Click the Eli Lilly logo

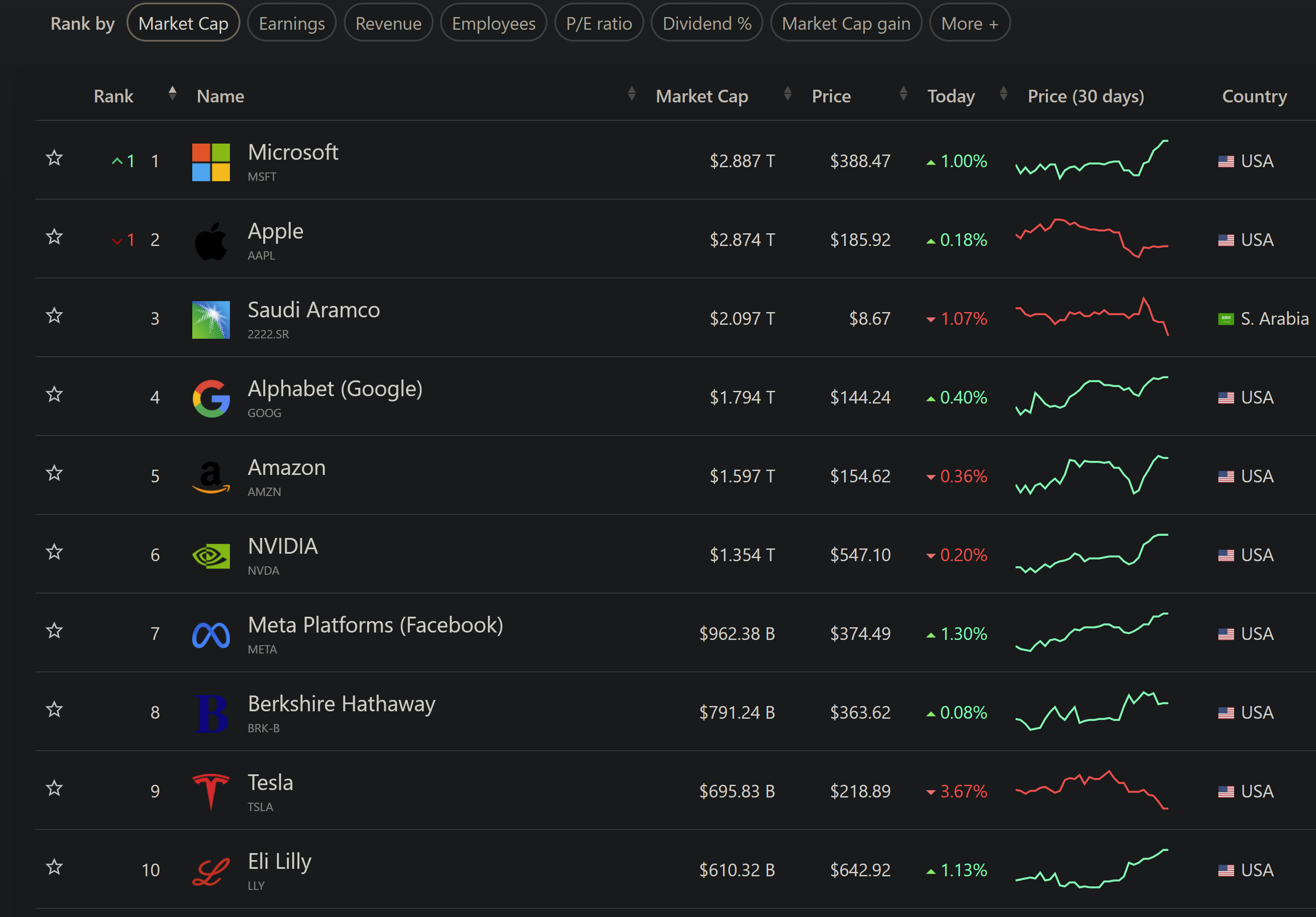(x=211, y=871)
